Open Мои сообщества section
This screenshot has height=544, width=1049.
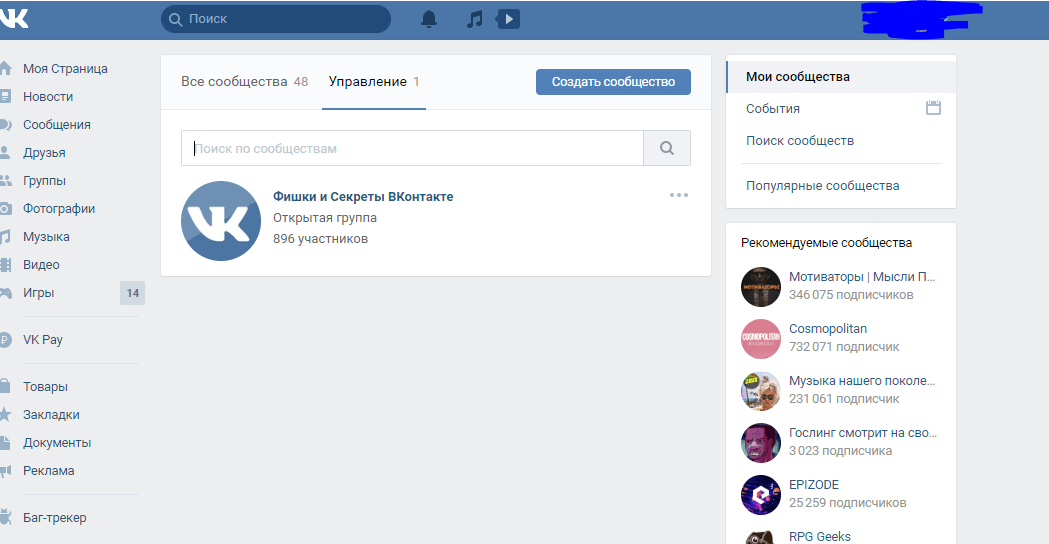[841, 77]
